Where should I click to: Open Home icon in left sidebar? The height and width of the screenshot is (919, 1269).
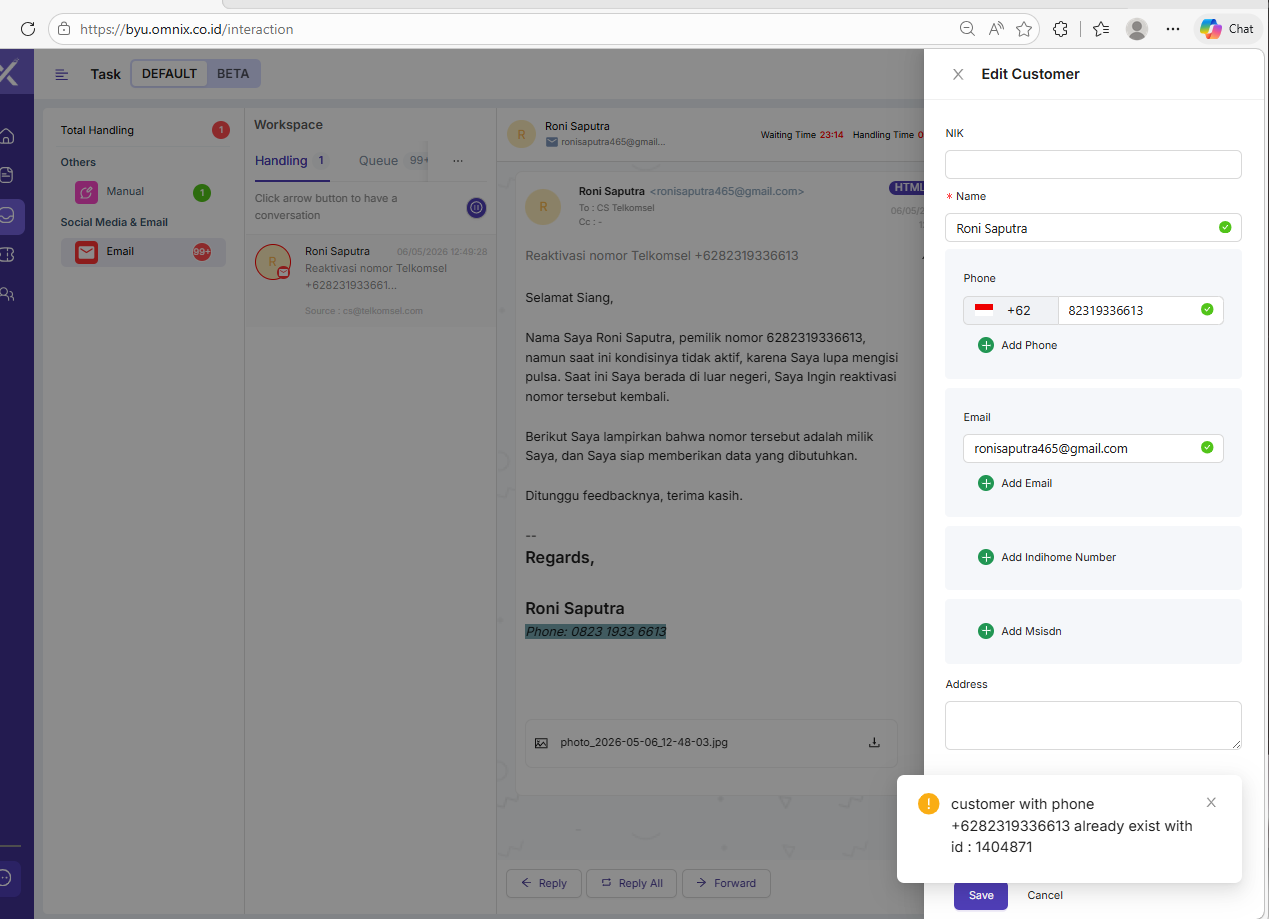[x=7, y=135]
